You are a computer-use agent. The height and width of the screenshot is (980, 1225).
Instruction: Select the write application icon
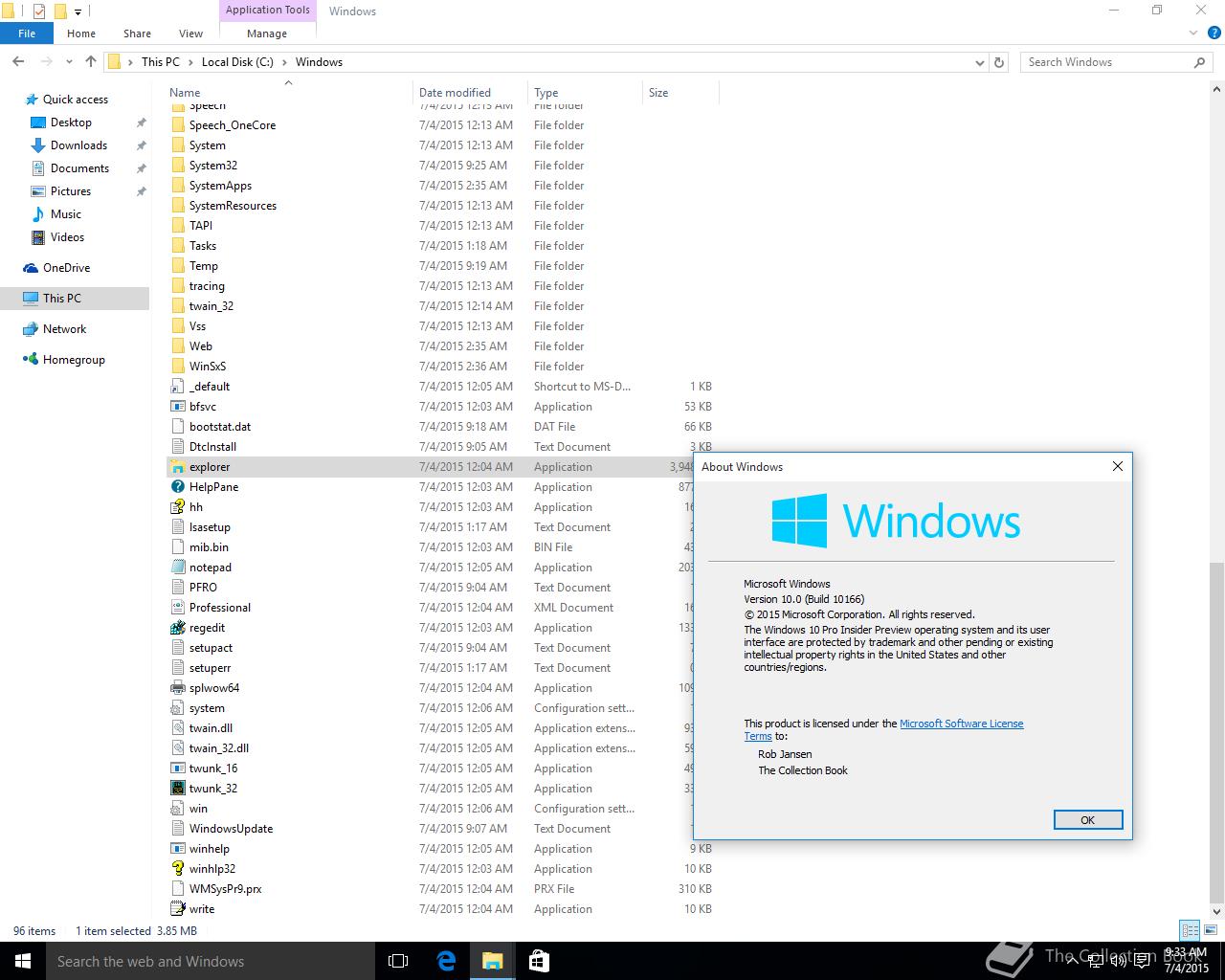click(177, 909)
